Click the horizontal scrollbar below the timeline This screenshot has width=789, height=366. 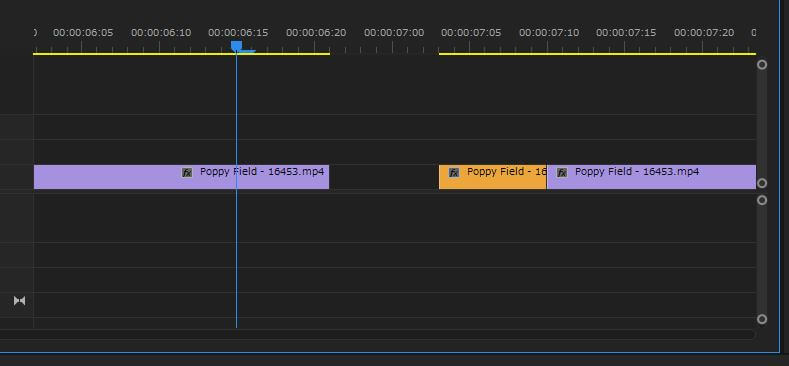click(377, 334)
